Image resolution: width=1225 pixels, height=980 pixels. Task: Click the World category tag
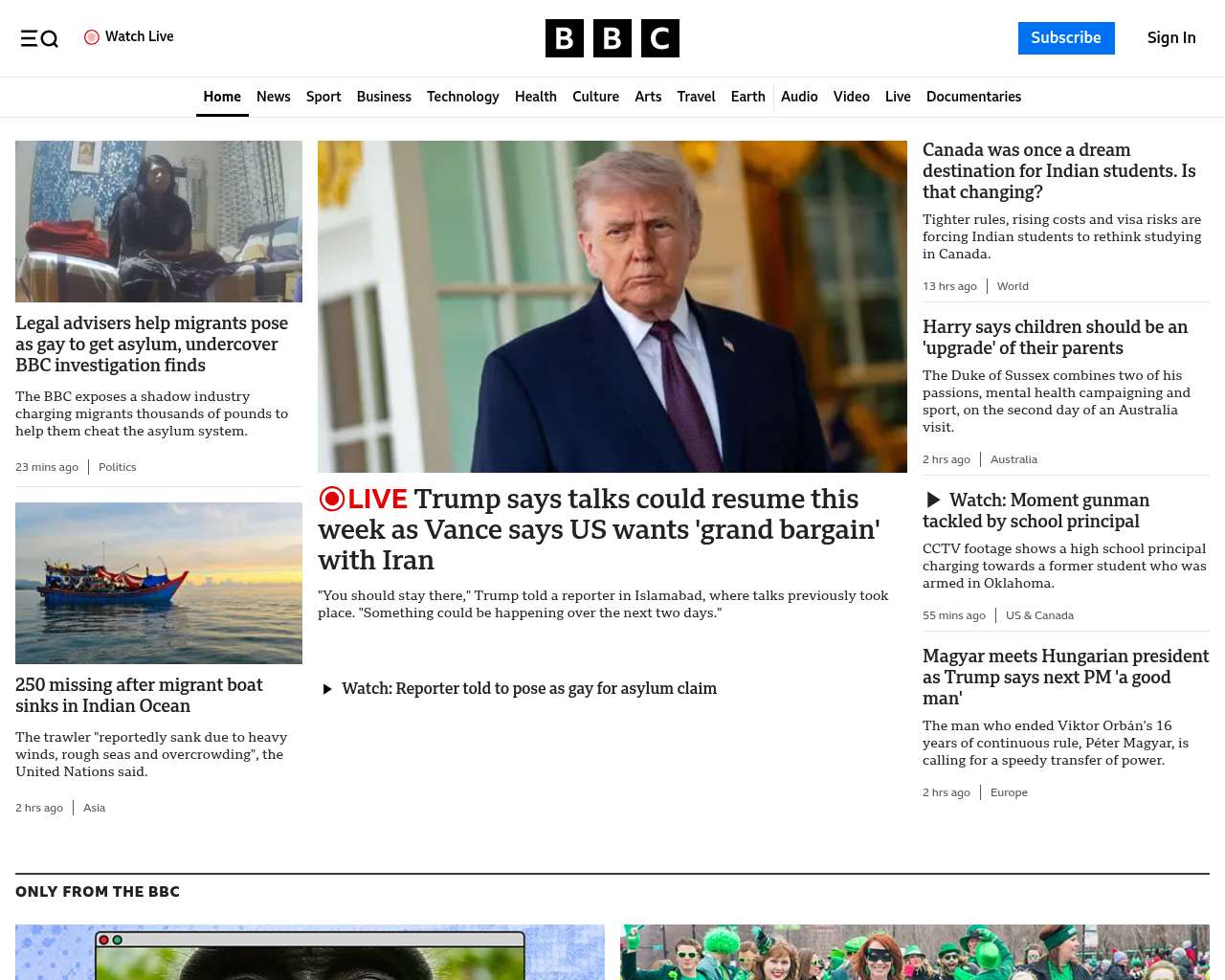point(1013,286)
